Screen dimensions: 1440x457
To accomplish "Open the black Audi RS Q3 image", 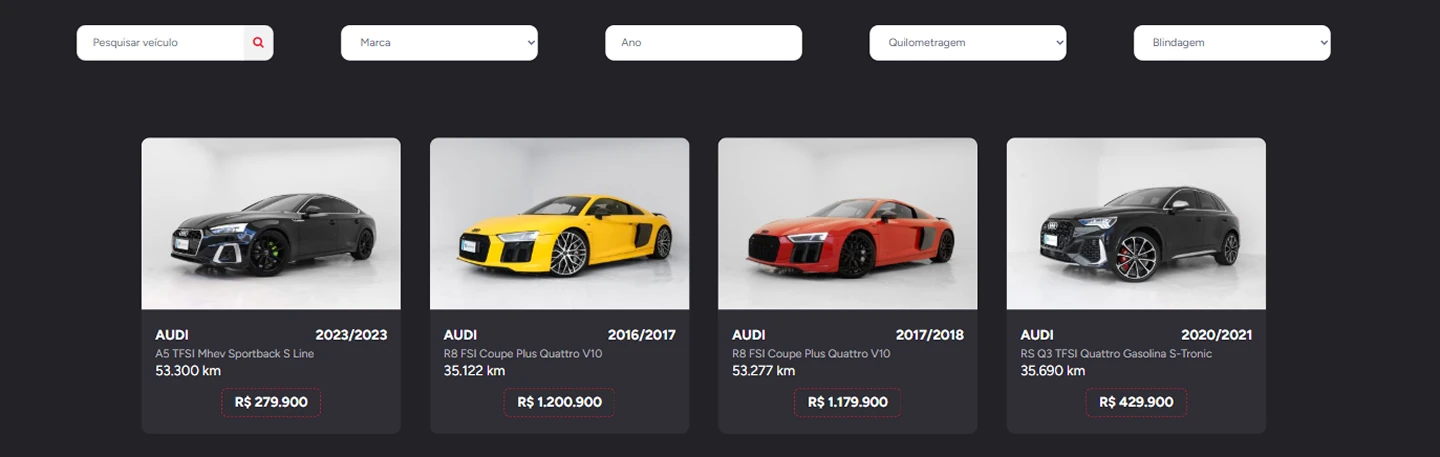I will tap(1135, 224).
